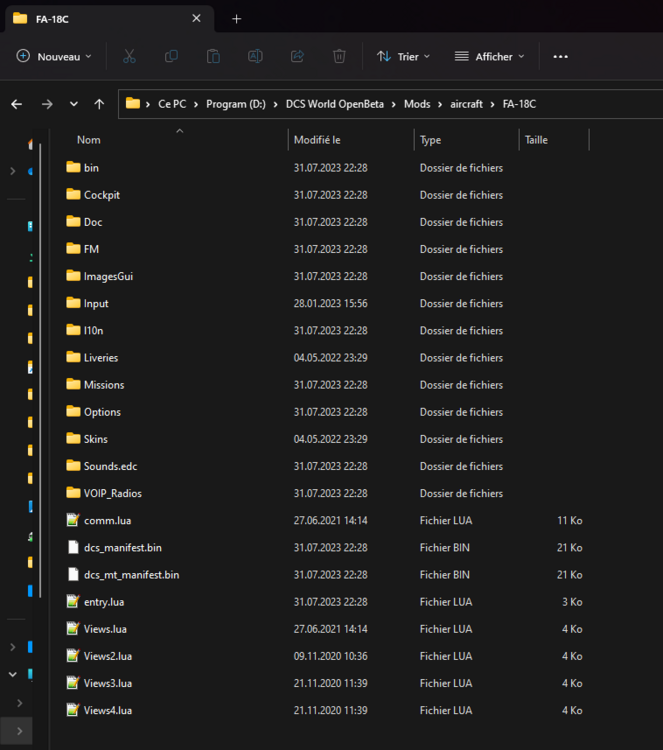The width and height of the screenshot is (663, 750).
Task: Select the Liveries folder
Action: (x=100, y=357)
